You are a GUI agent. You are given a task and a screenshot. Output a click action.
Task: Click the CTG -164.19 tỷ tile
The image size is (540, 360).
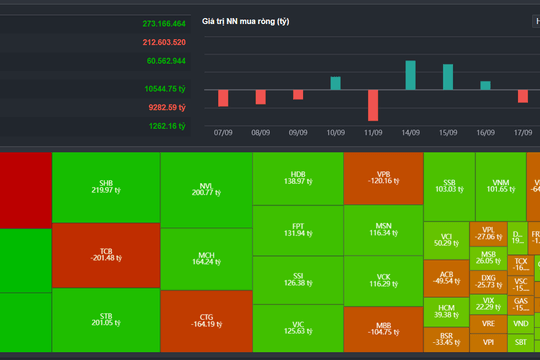pos(206,321)
